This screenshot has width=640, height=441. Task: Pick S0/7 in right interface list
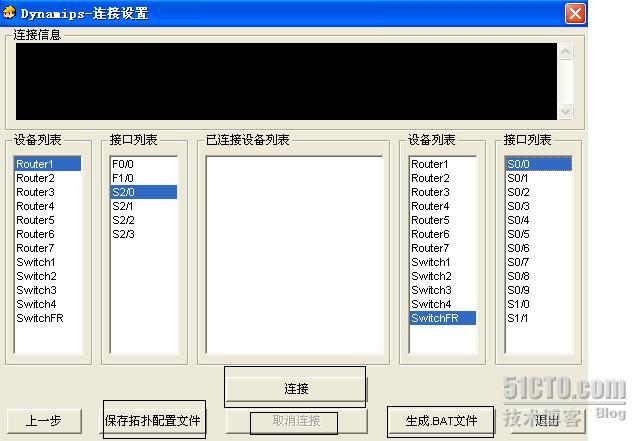tap(539, 262)
